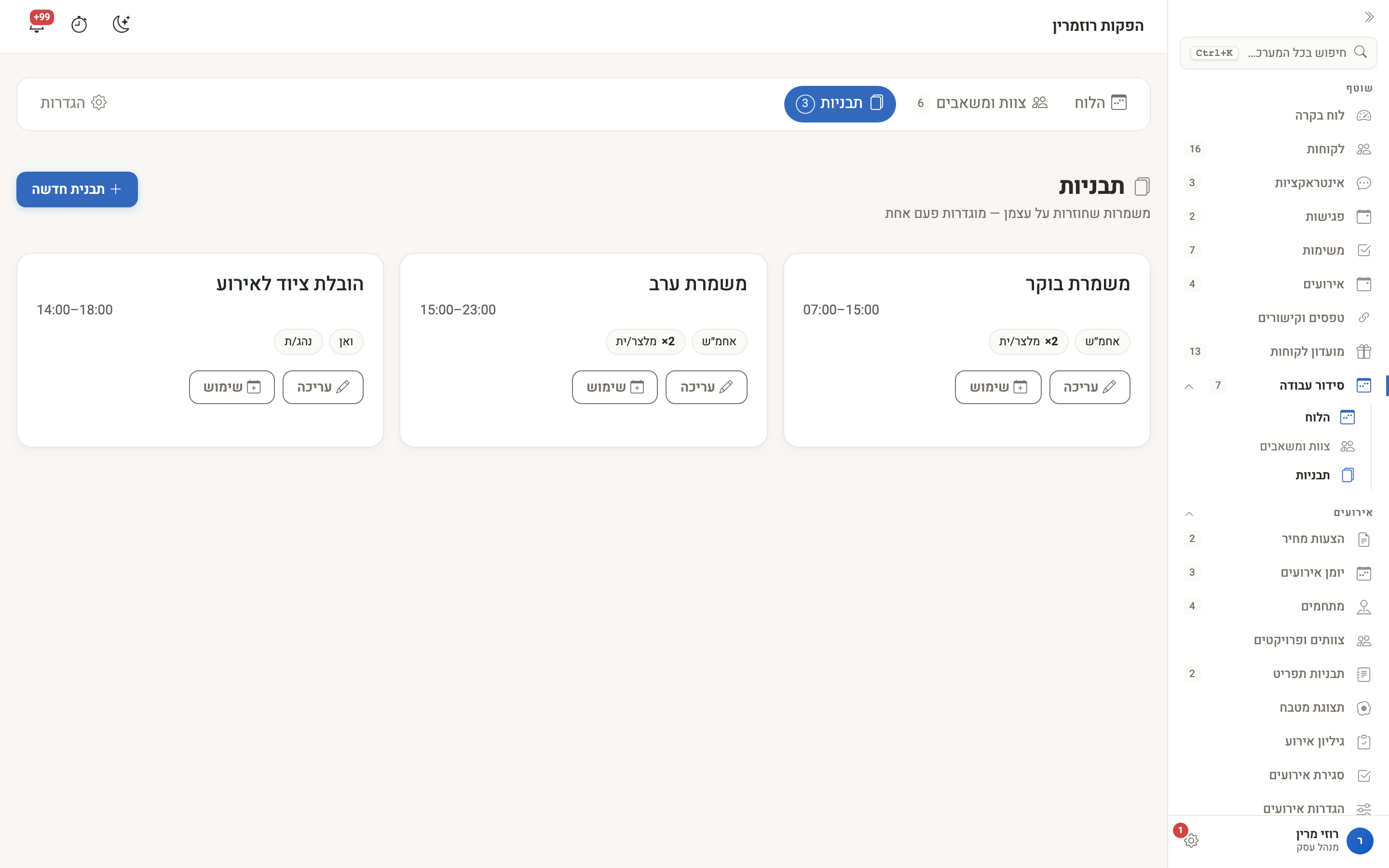This screenshot has width=1389, height=868.
Task: Collapse sidebar with double chevron icon
Action: (x=1369, y=17)
